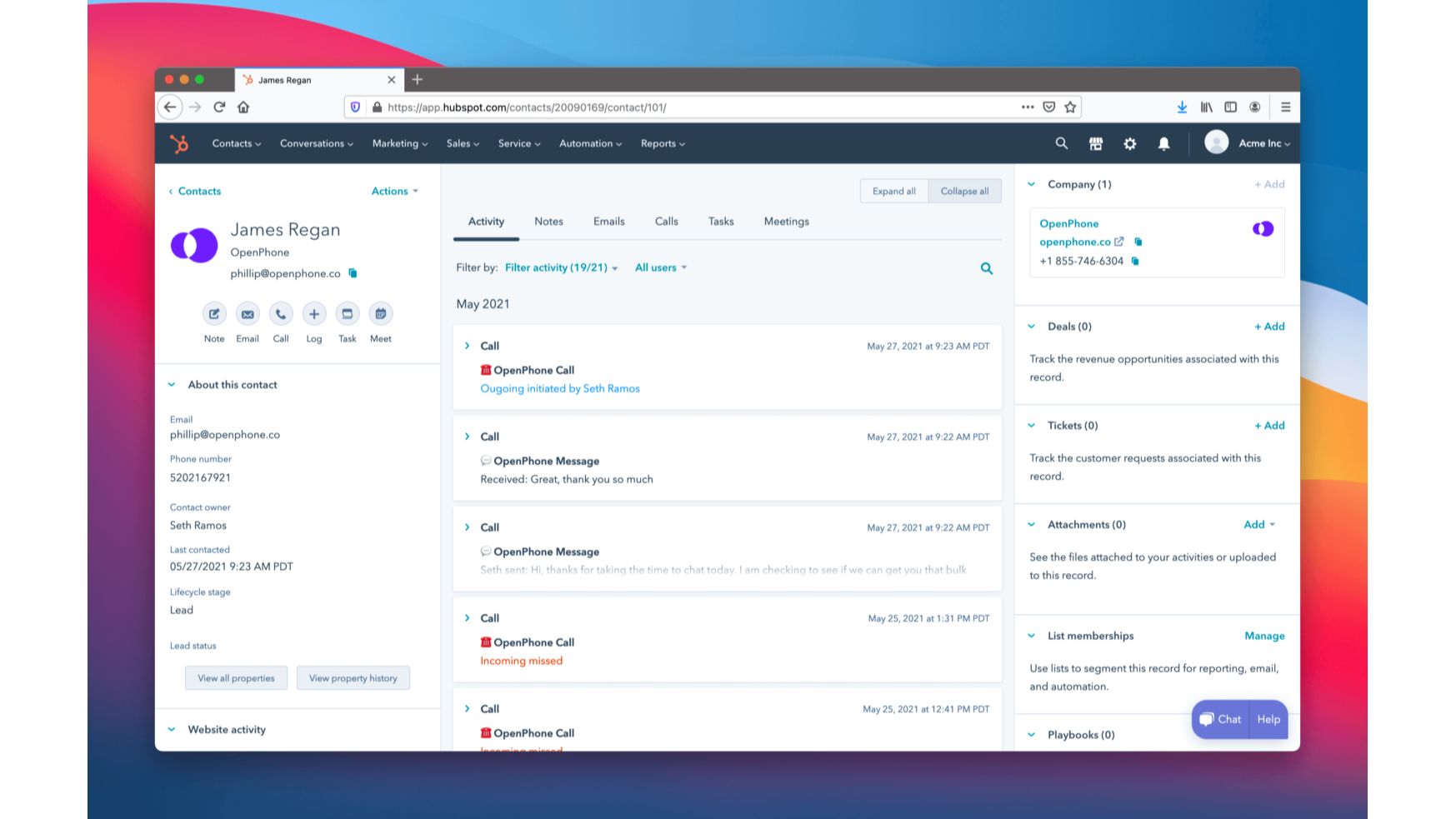Copy phillip@openphone.co with the copy icon
The width and height of the screenshot is (1456, 819).
click(x=353, y=272)
